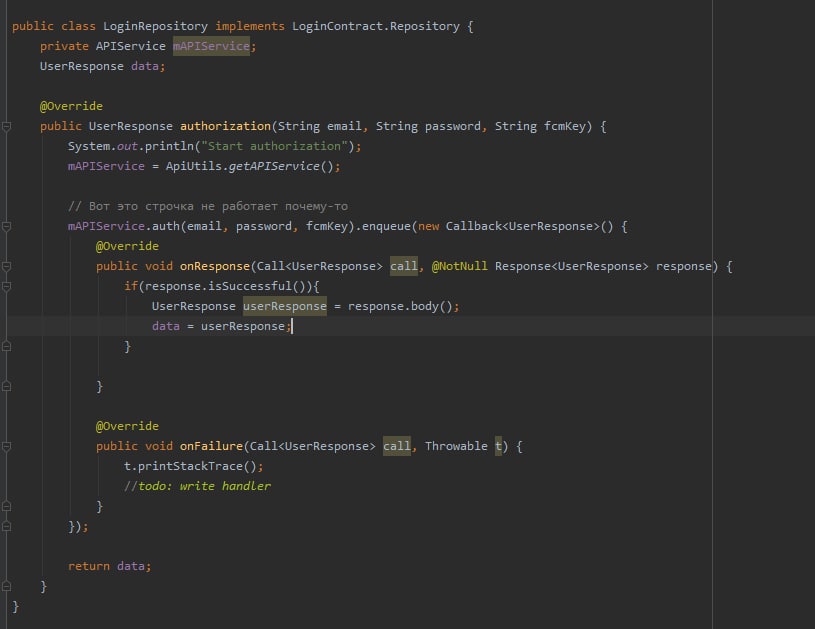The height and width of the screenshot is (629, 815).
Task: Click the 'return data;' statement
Action: 110,566
